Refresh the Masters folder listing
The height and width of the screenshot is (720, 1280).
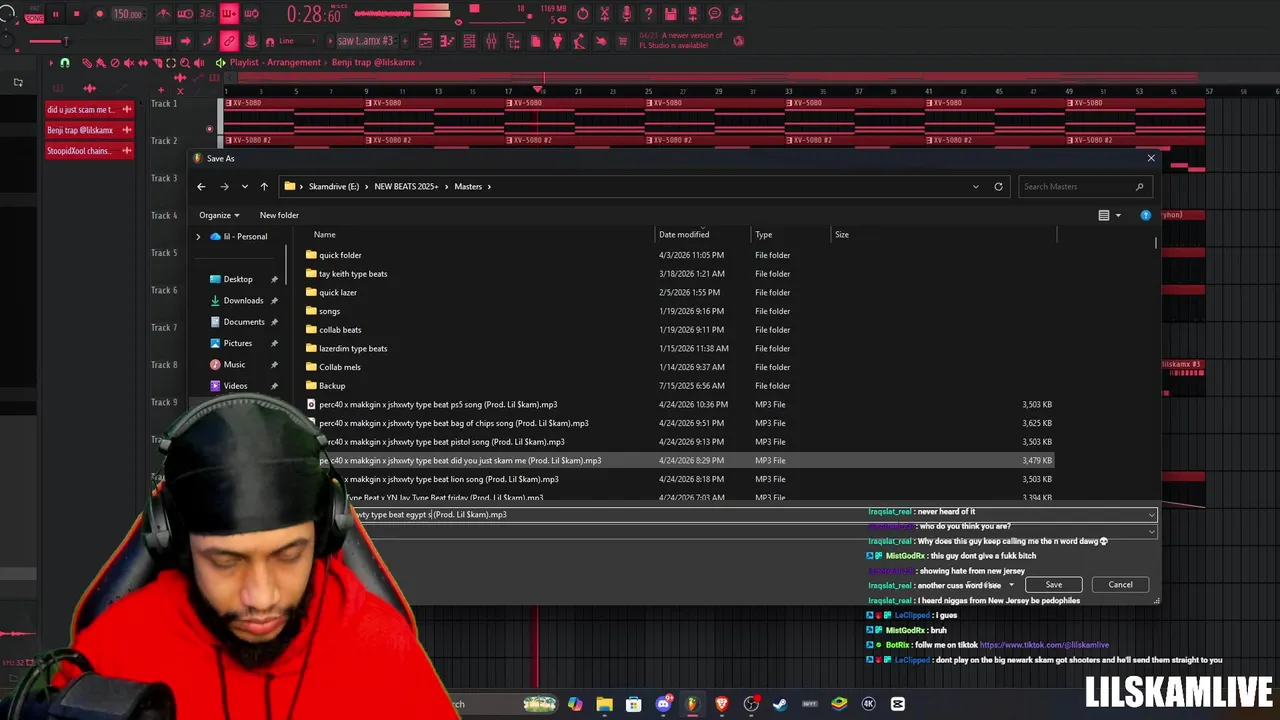click(x=998, y=186)
